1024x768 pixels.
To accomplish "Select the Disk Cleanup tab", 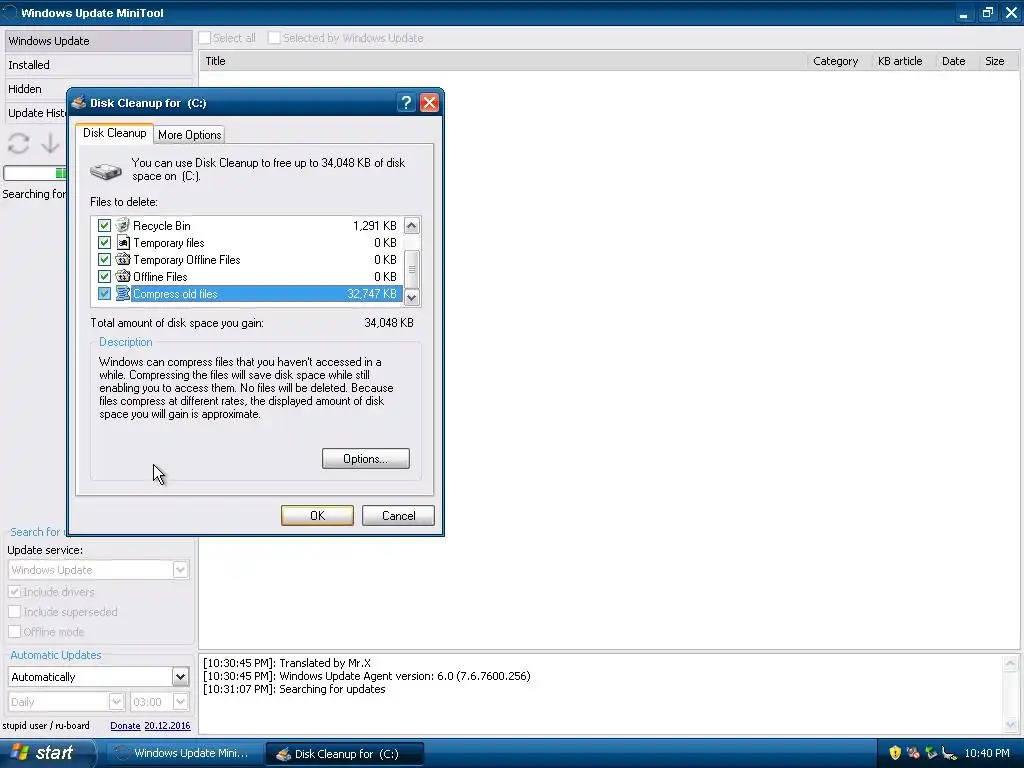I will (114, 133).
